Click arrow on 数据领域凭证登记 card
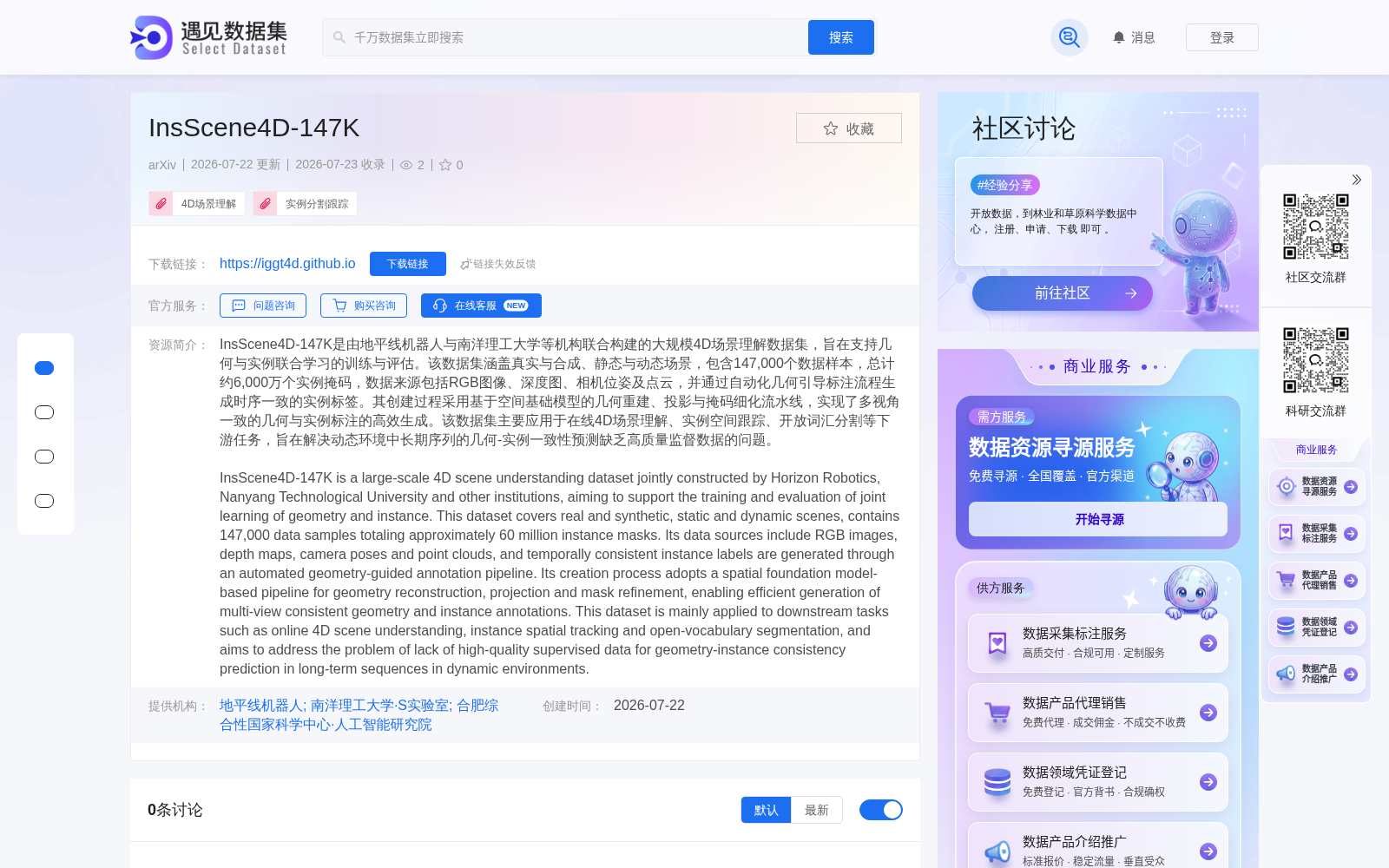Screen dimensions: 1389x868 (1208, 782)
